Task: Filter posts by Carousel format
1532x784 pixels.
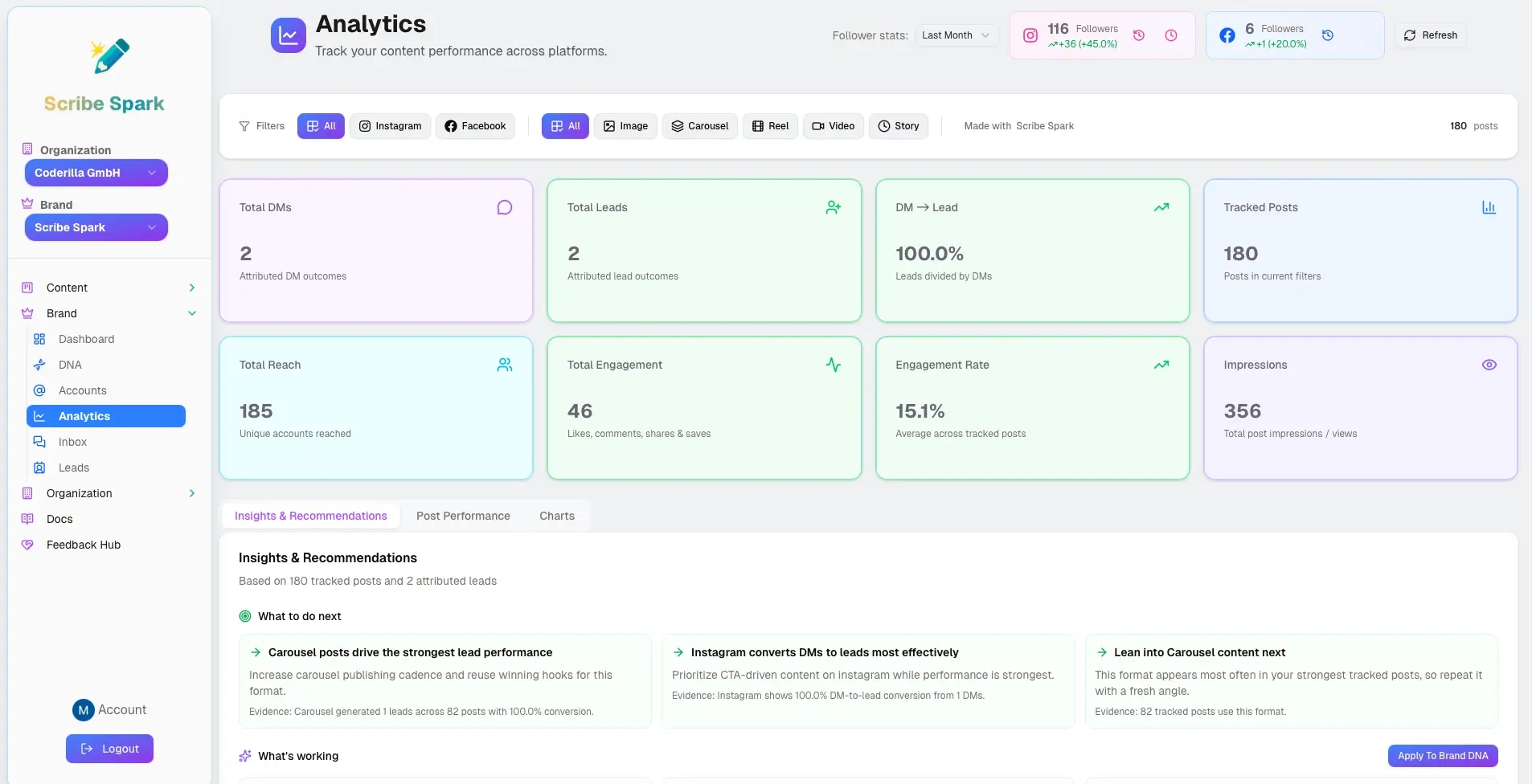Action: pos(699,126)
